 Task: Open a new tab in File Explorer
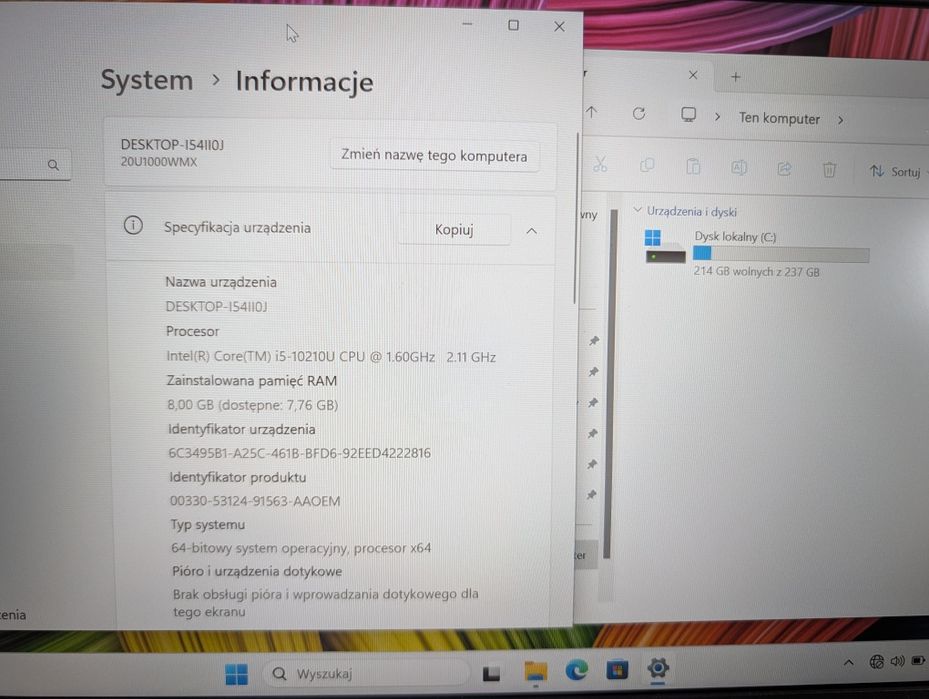click(x=736, y=76)
